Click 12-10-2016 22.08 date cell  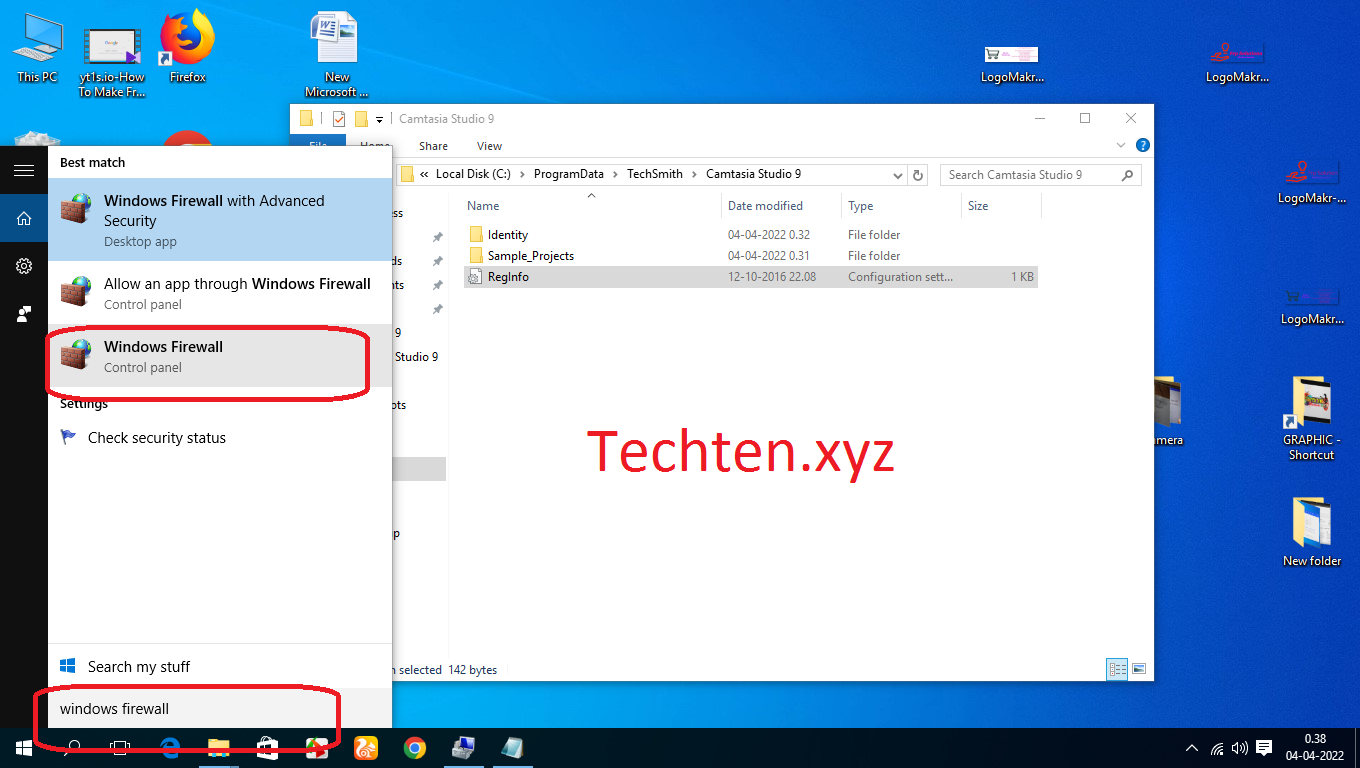click(x=772, y=277)
